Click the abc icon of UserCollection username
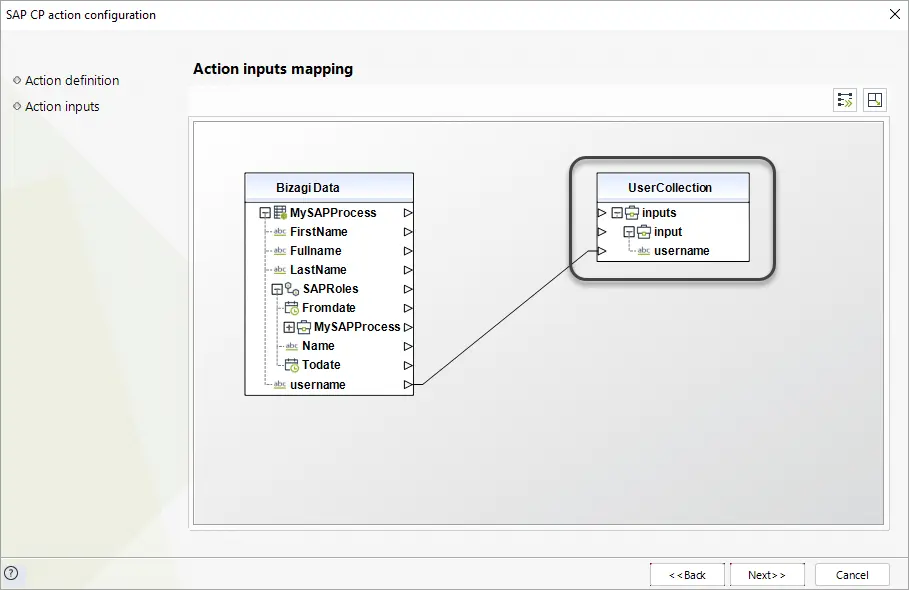 click(643, 251)
